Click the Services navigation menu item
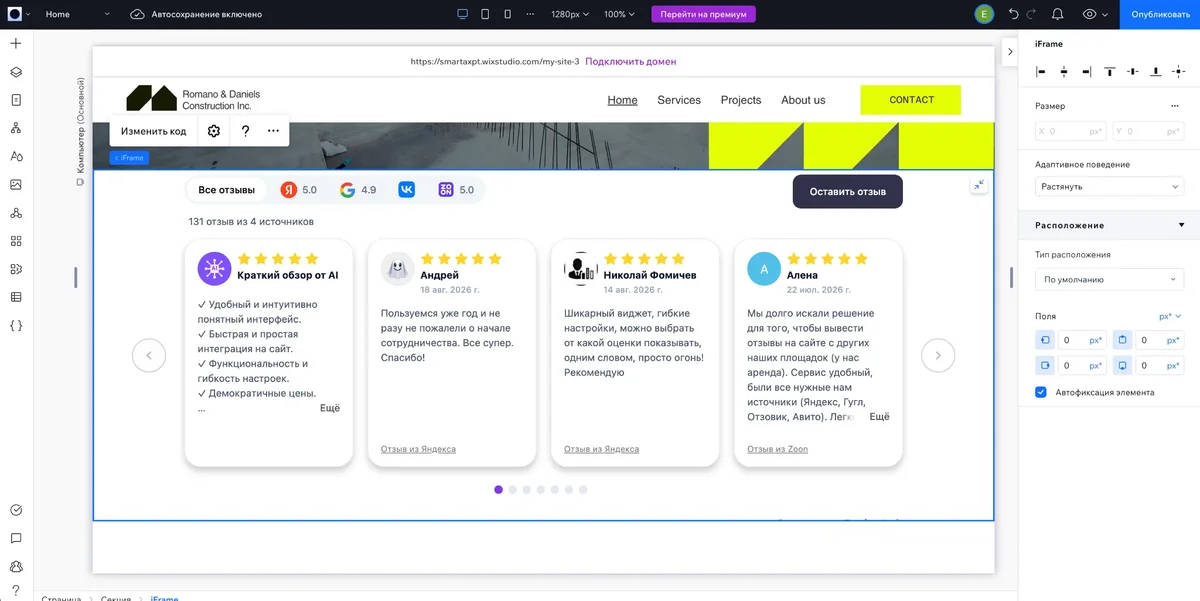The image size is (1200, 601). 679,100
